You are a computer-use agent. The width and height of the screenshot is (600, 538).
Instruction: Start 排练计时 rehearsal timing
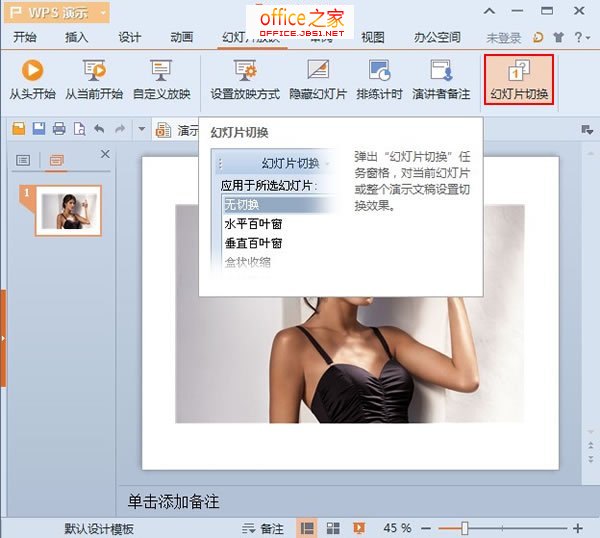coord(379,80)
